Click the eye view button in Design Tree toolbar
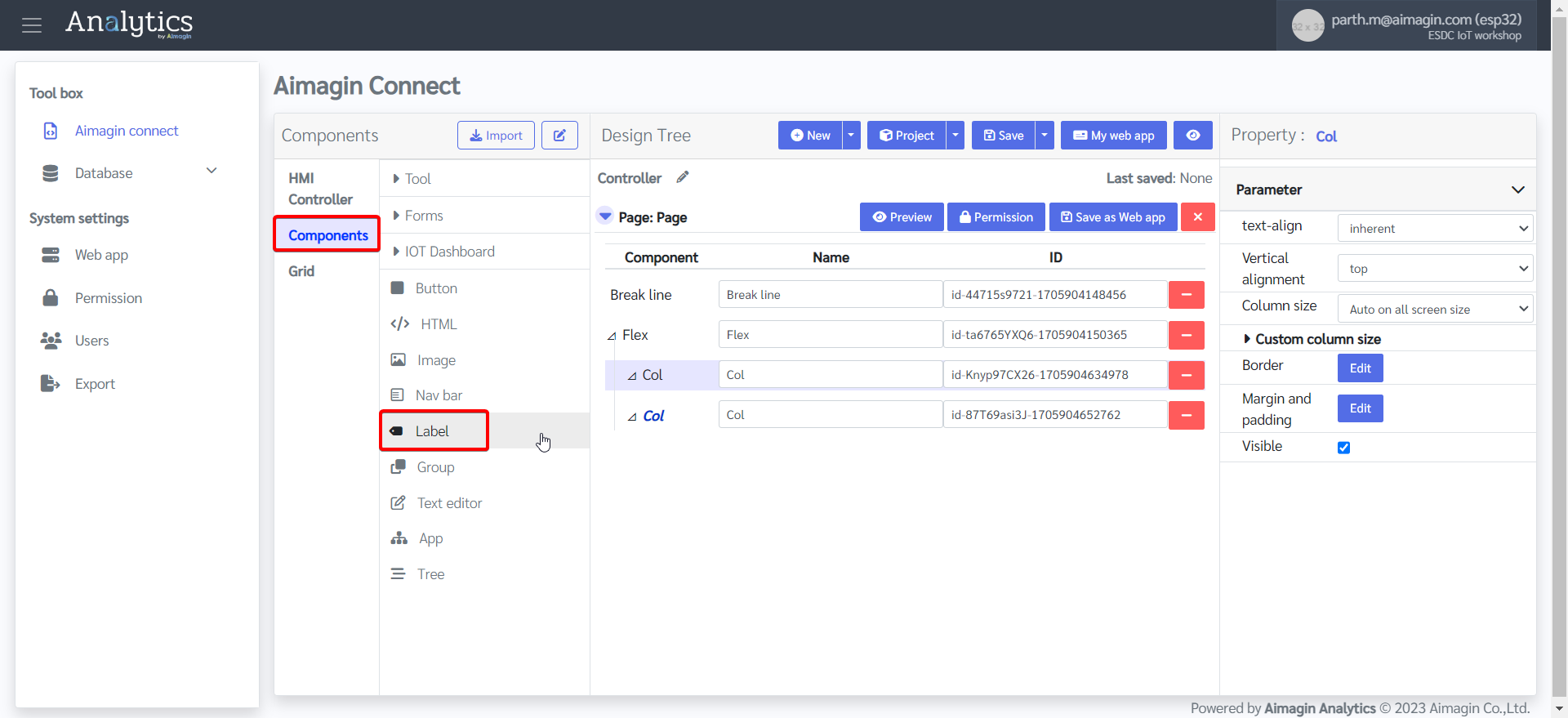Image resolution: width=1568 pixels, height=718 pixels. coord(1193,136)
